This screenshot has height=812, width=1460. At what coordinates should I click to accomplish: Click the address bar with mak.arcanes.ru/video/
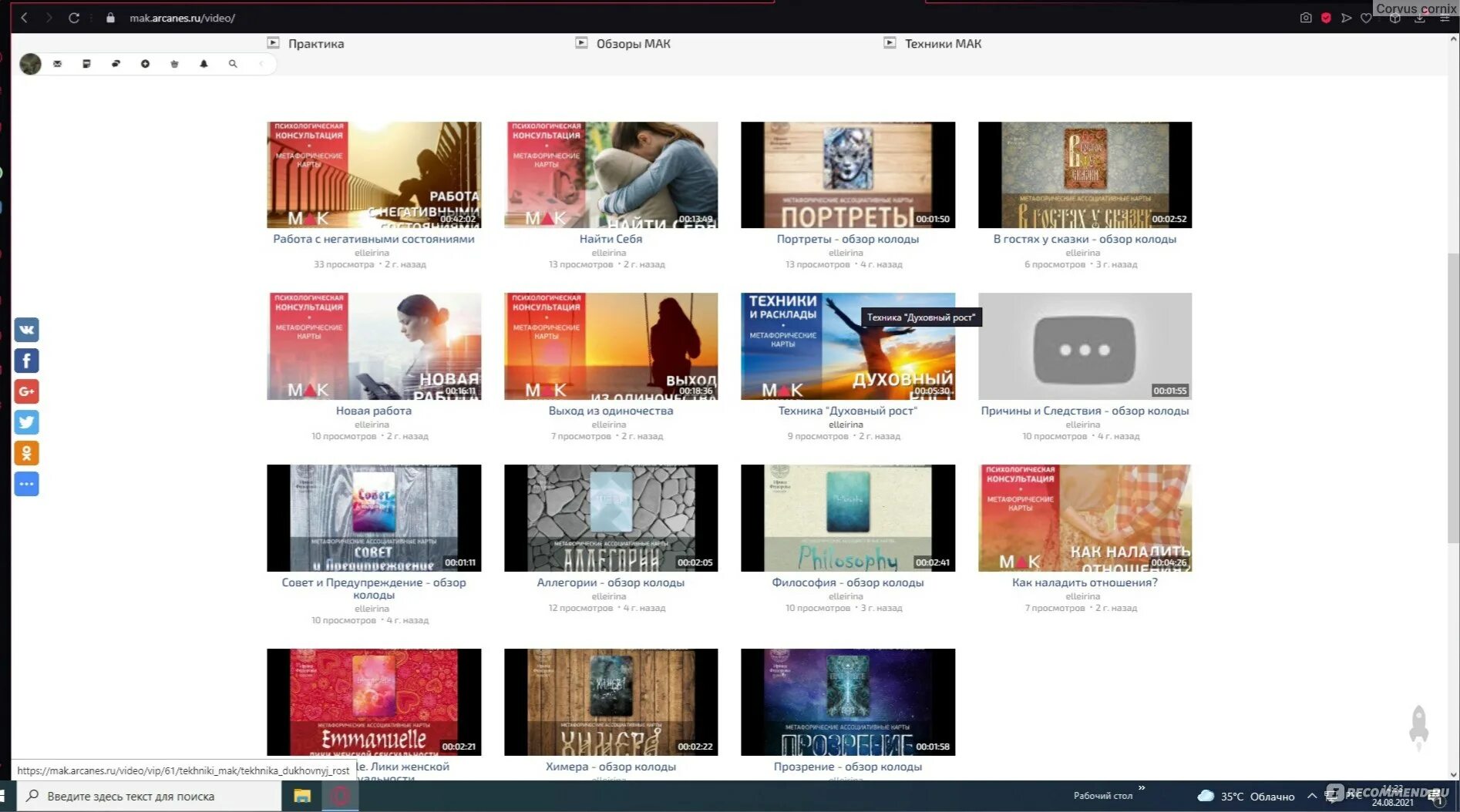pos(182,18)
